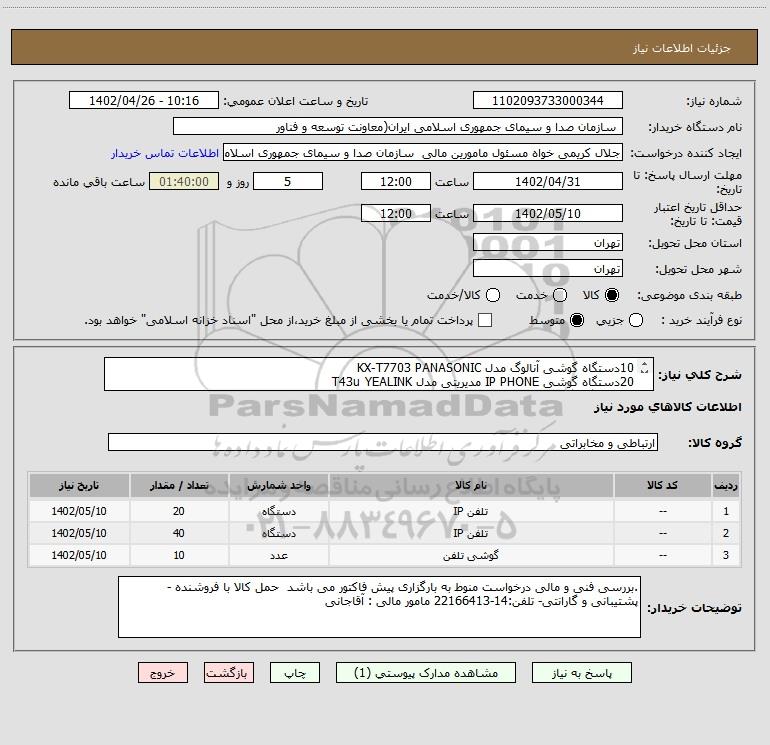Click quantity 40 in row 2

179,533
